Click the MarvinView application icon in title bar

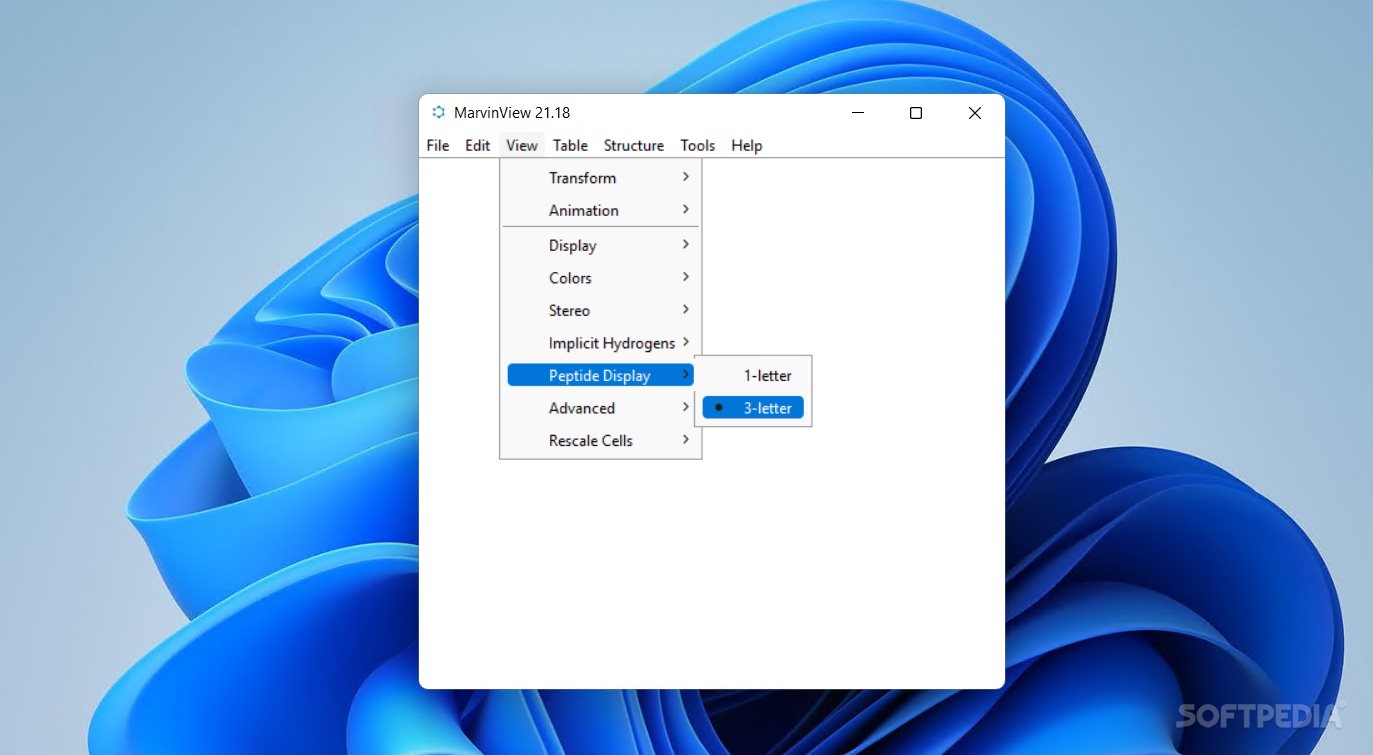click(x=438, y=112)
